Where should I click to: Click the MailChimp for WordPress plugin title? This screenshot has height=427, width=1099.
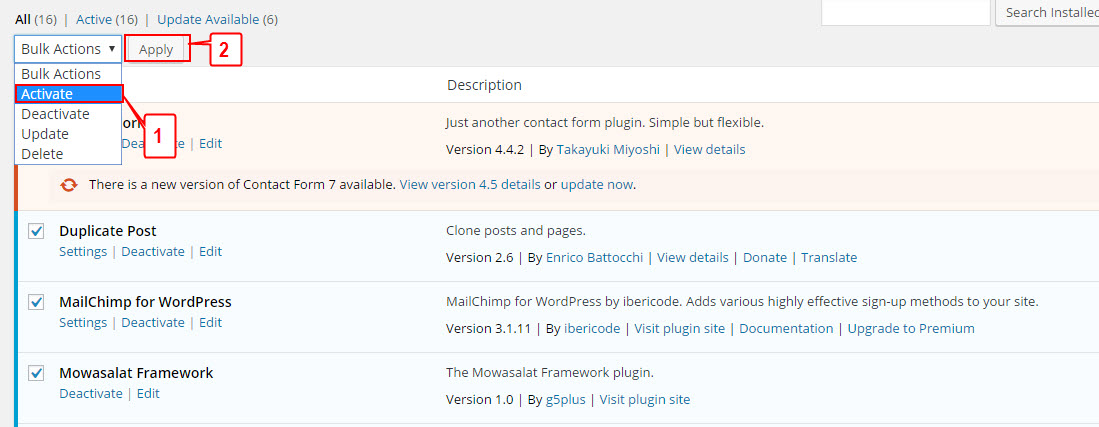145,302
